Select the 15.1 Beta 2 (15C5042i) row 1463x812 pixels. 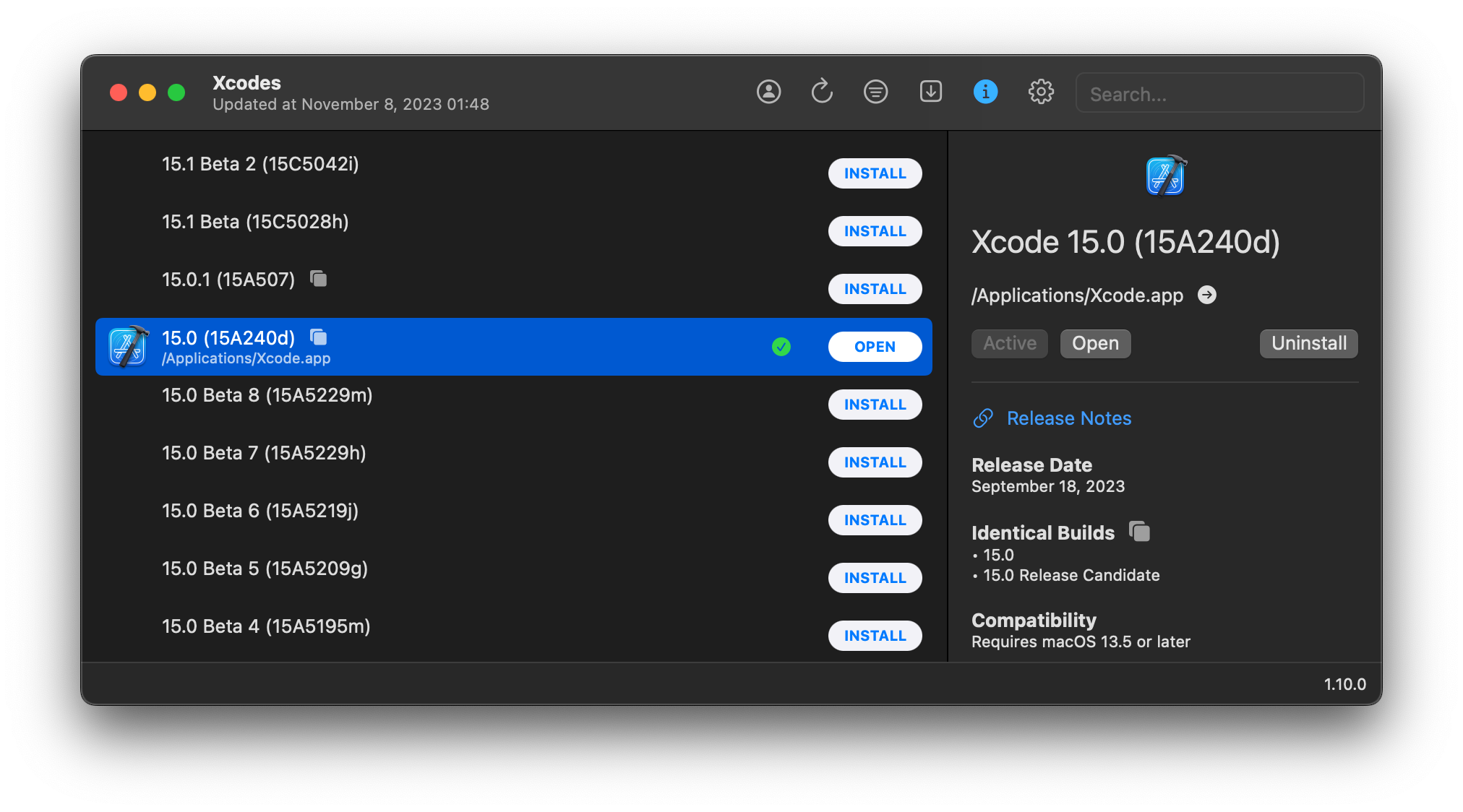point(513,173)
